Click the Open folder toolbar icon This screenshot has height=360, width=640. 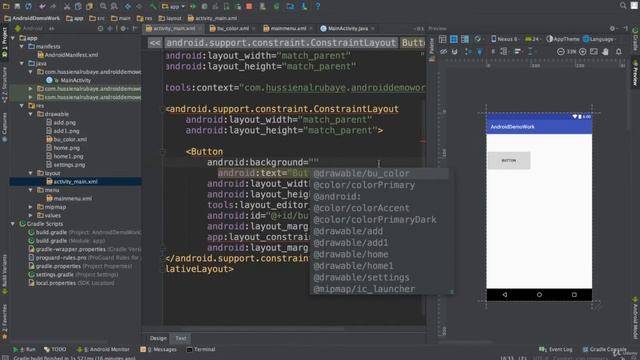pyautogui.click(x=6, y=6)
